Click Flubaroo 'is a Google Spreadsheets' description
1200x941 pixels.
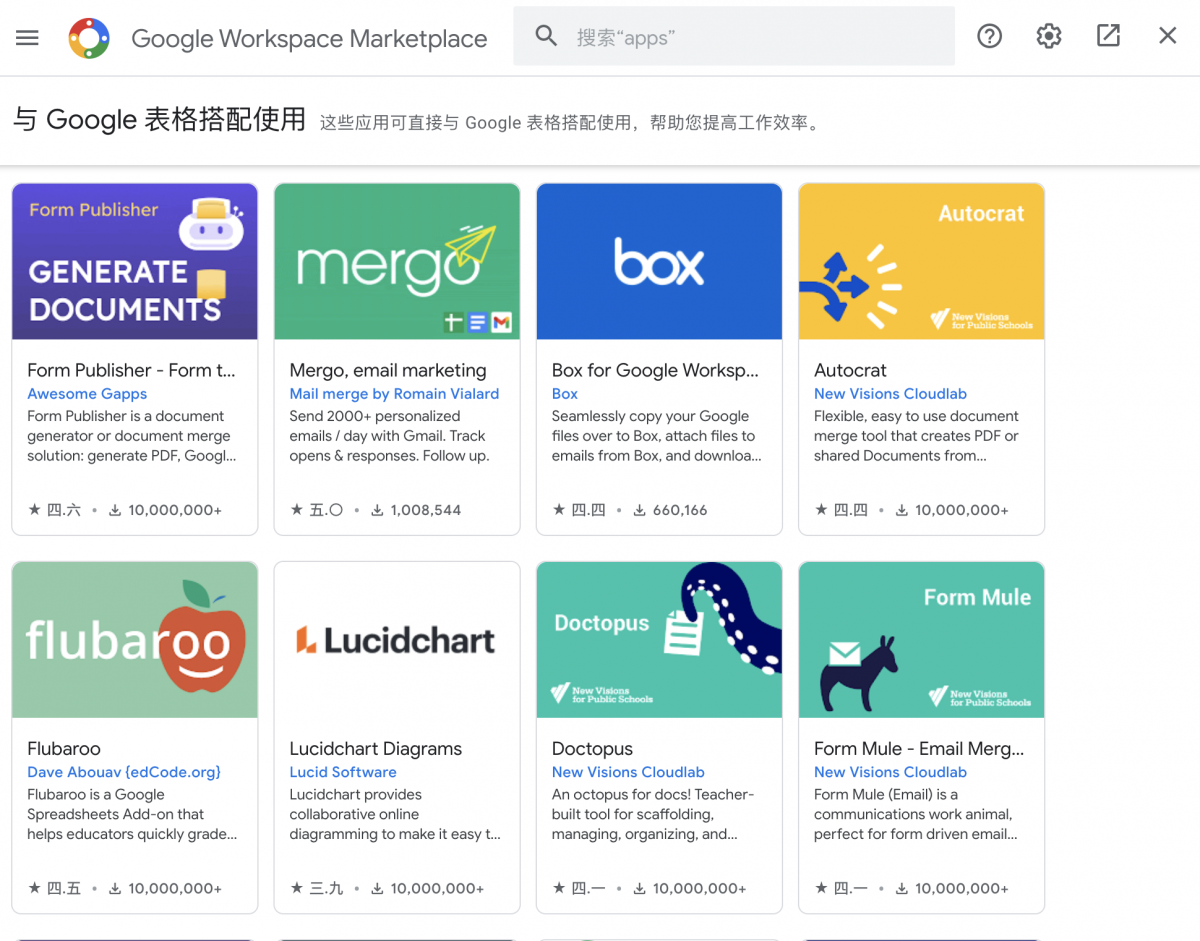(x=132, y=814)
